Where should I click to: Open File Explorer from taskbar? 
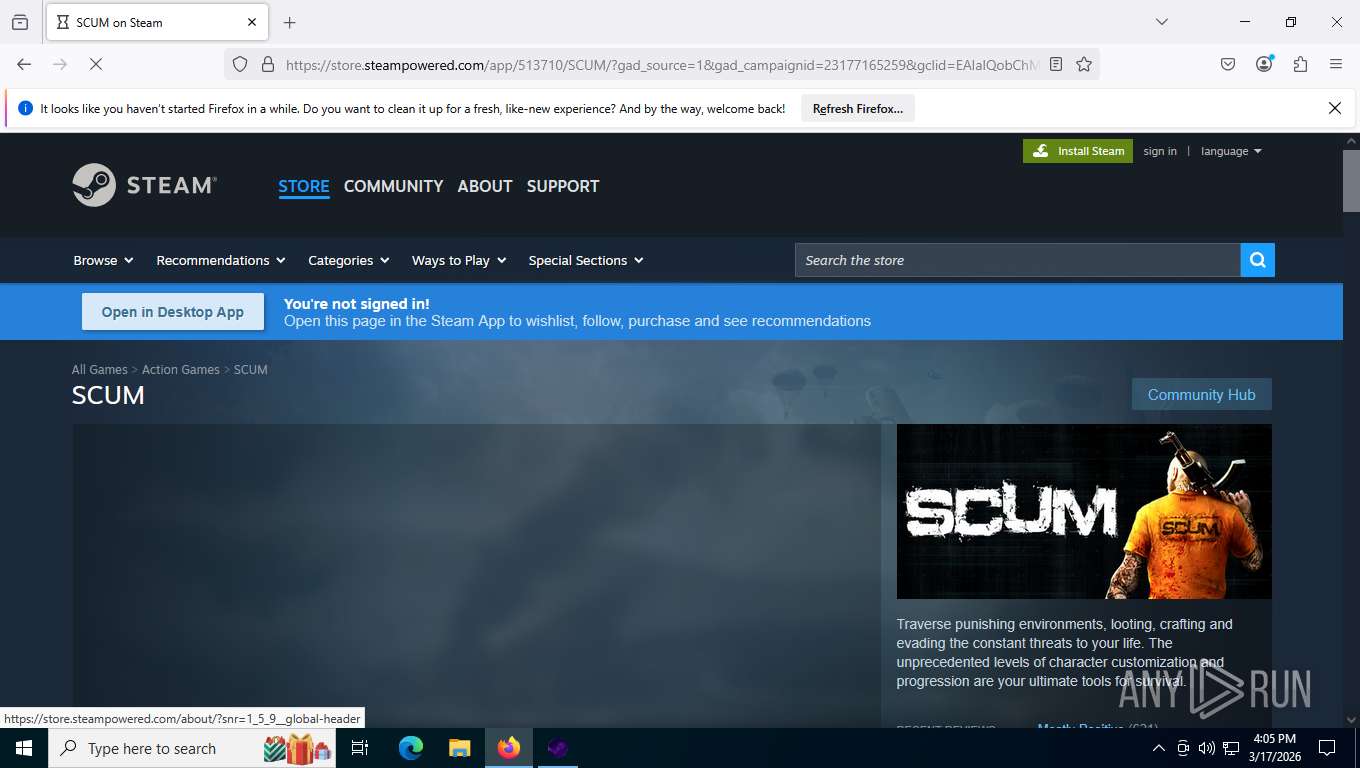tap(459, 748)
